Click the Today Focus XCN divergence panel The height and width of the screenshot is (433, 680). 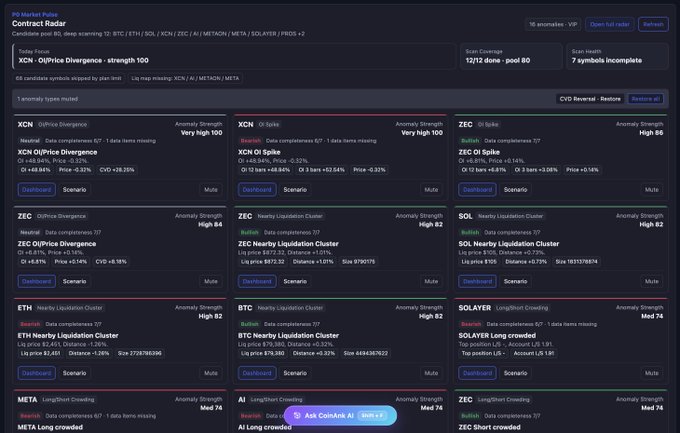pyautogui.click(x=234, y=56)
